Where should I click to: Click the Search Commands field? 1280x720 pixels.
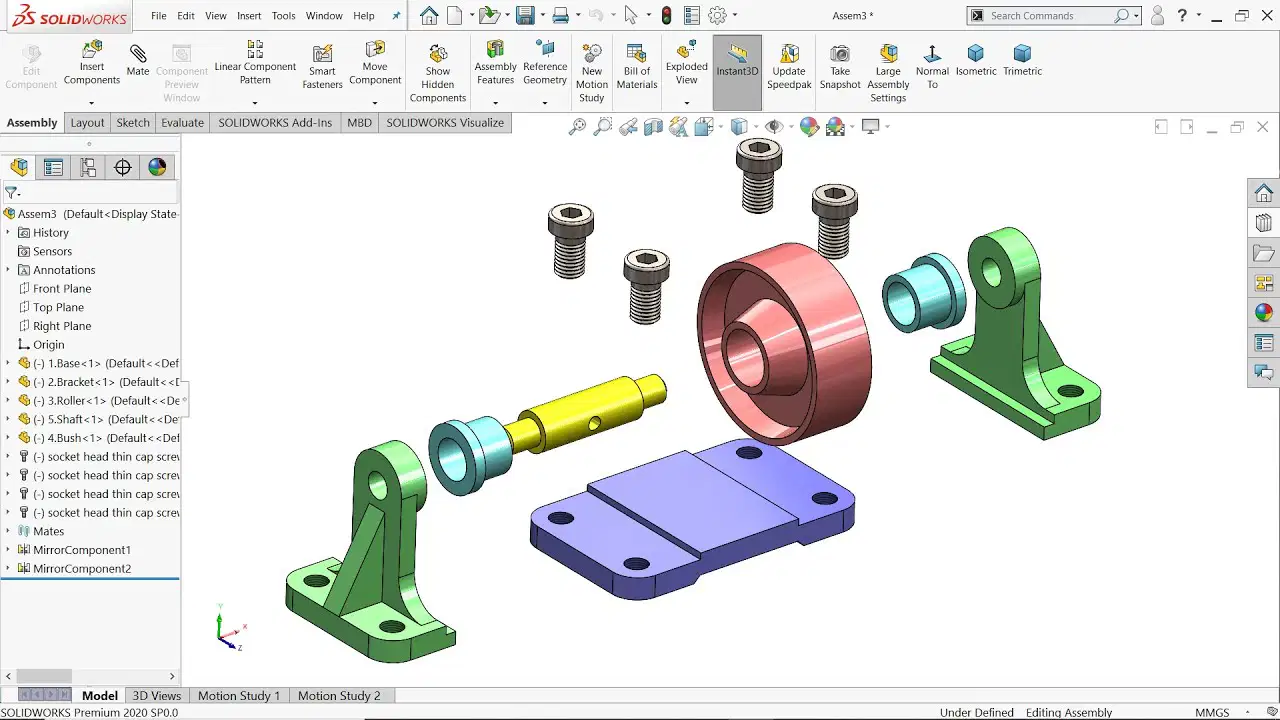1055,16
